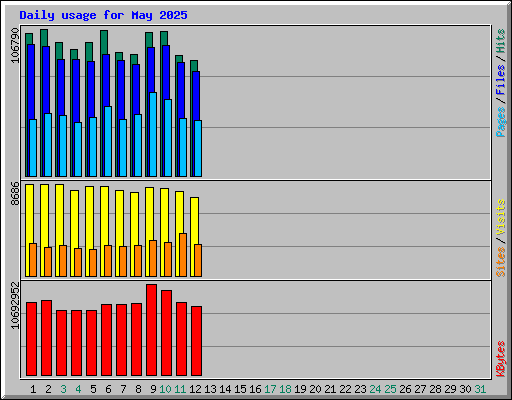512x400 pixels.
Task: Click the y-axis value 10692952
Action: click(15, 306)
